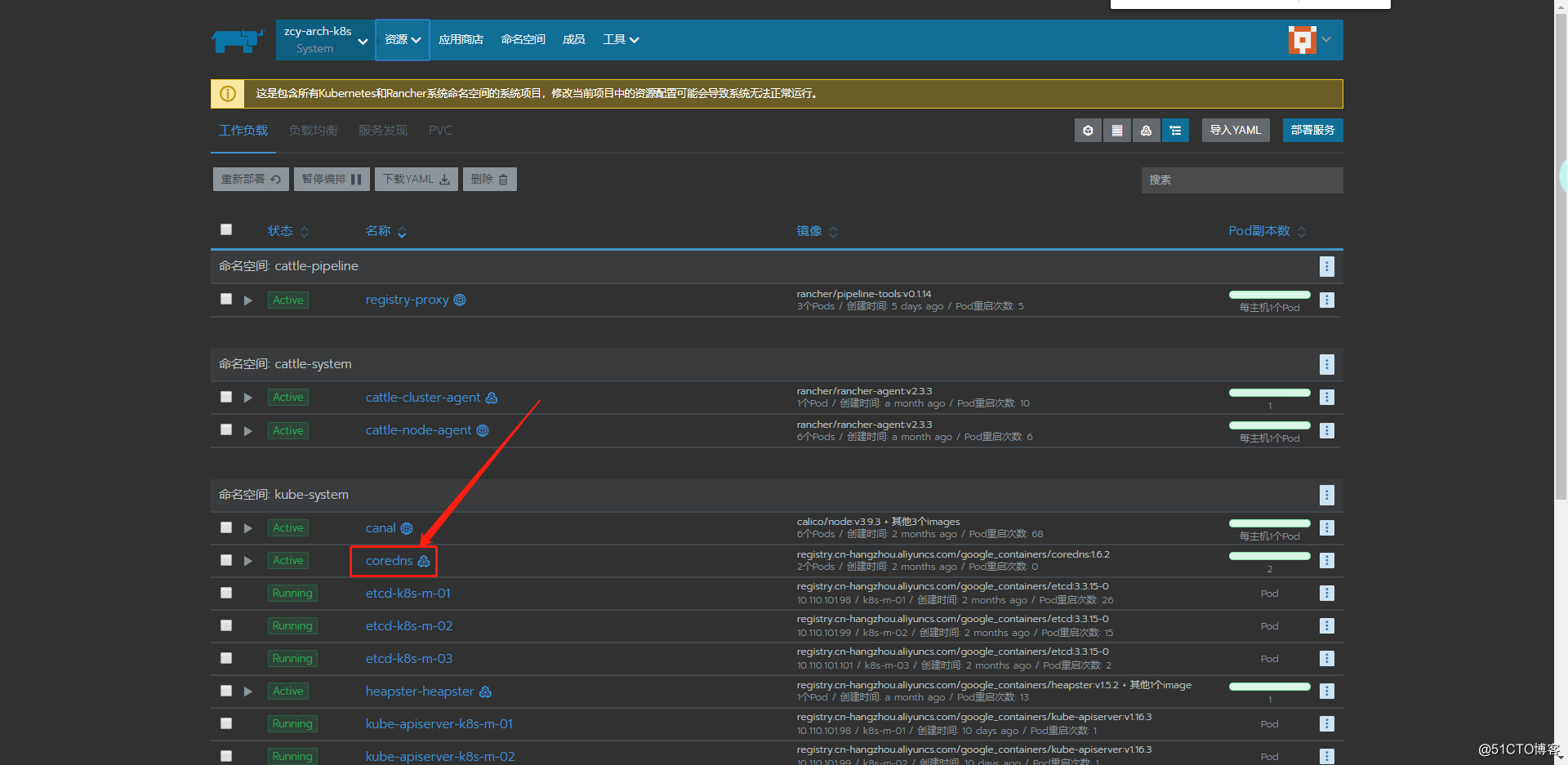Image resolution: width=1568 pixels, height=765 pixels.
Task: Click the 暂停编排 button
Action: [332, 180]
